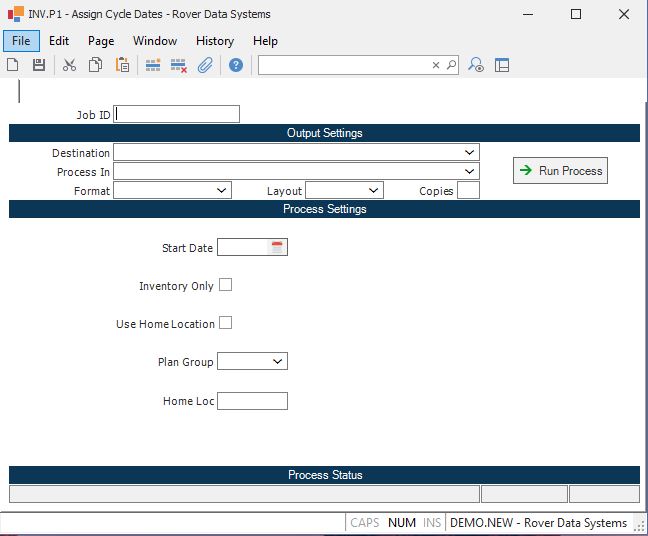Open the File menu

pos(21,41)
